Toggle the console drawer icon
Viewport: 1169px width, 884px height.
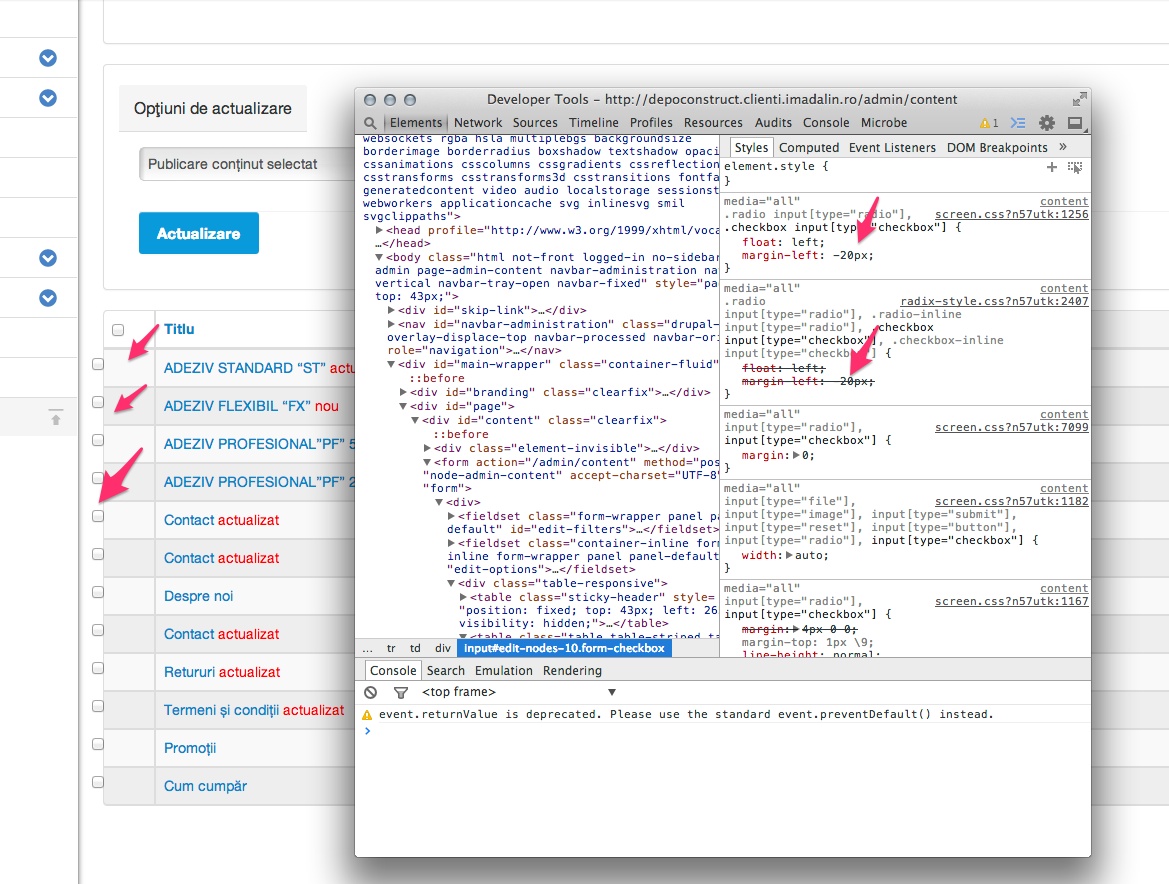point(1018,122)
